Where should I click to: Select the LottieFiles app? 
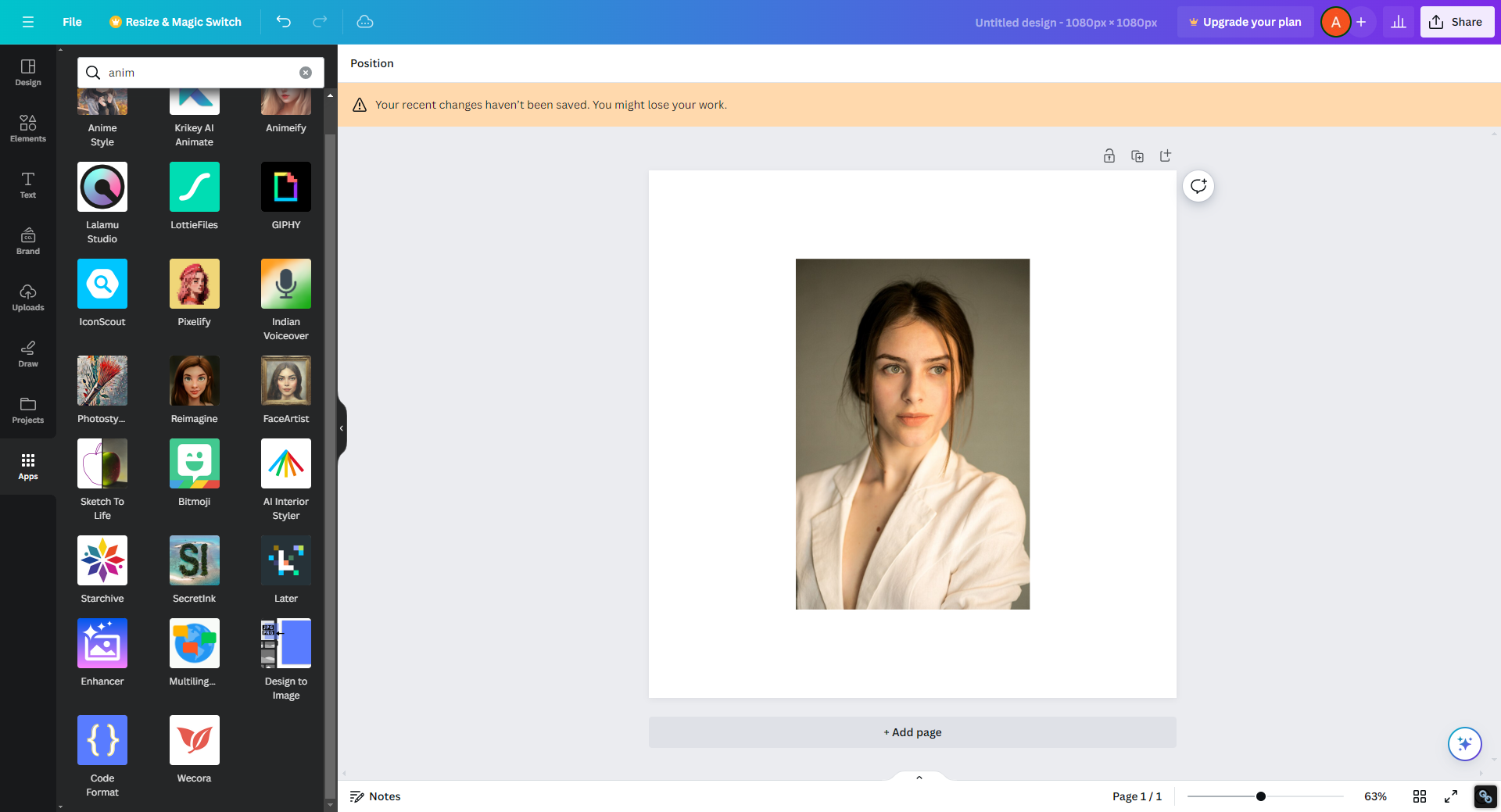coord(194,187)
